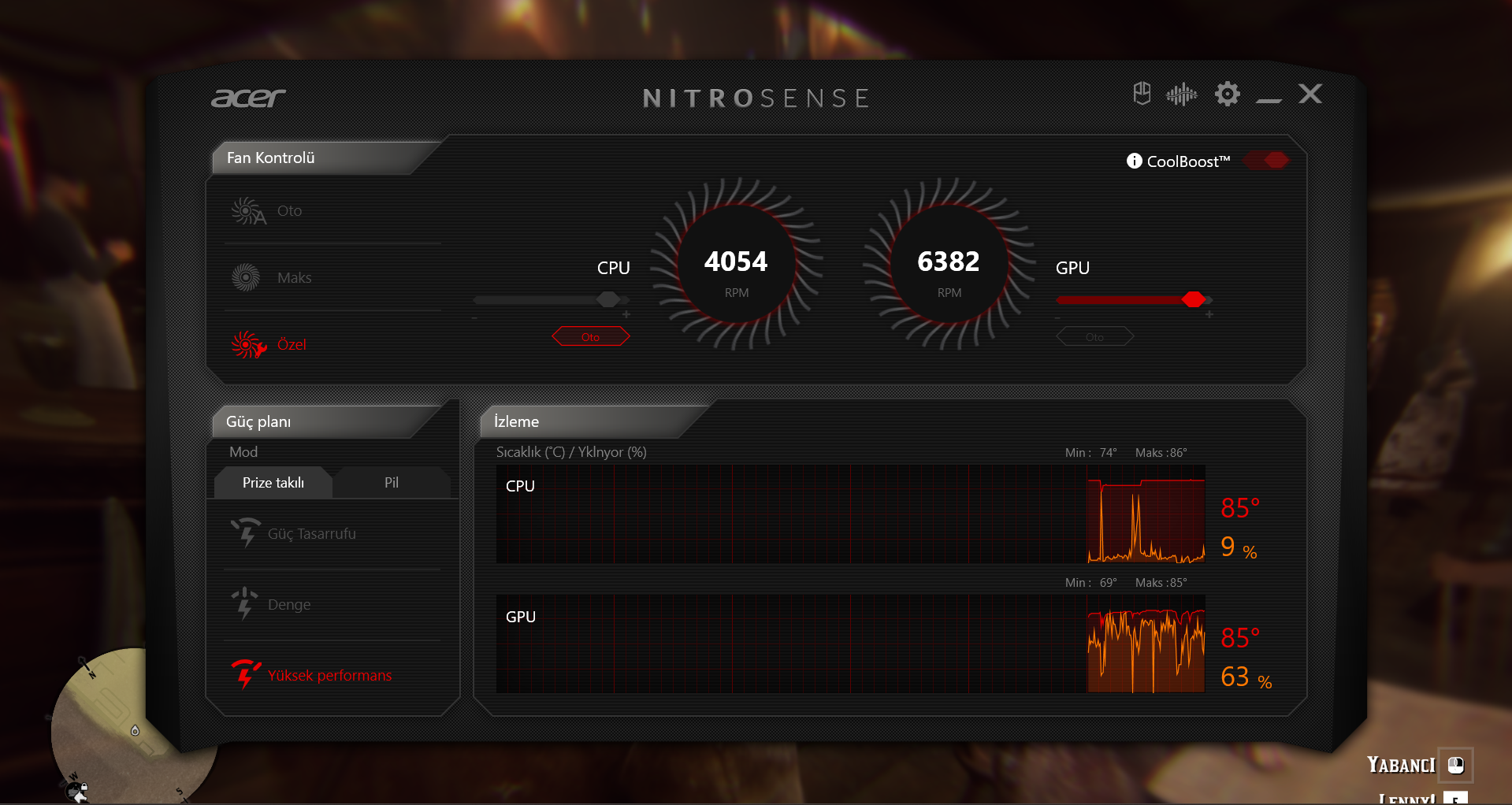Screen dimensions: 1512x805
Task: Click the acer logo
Action: pyautogui.click(x=248, y=97)
